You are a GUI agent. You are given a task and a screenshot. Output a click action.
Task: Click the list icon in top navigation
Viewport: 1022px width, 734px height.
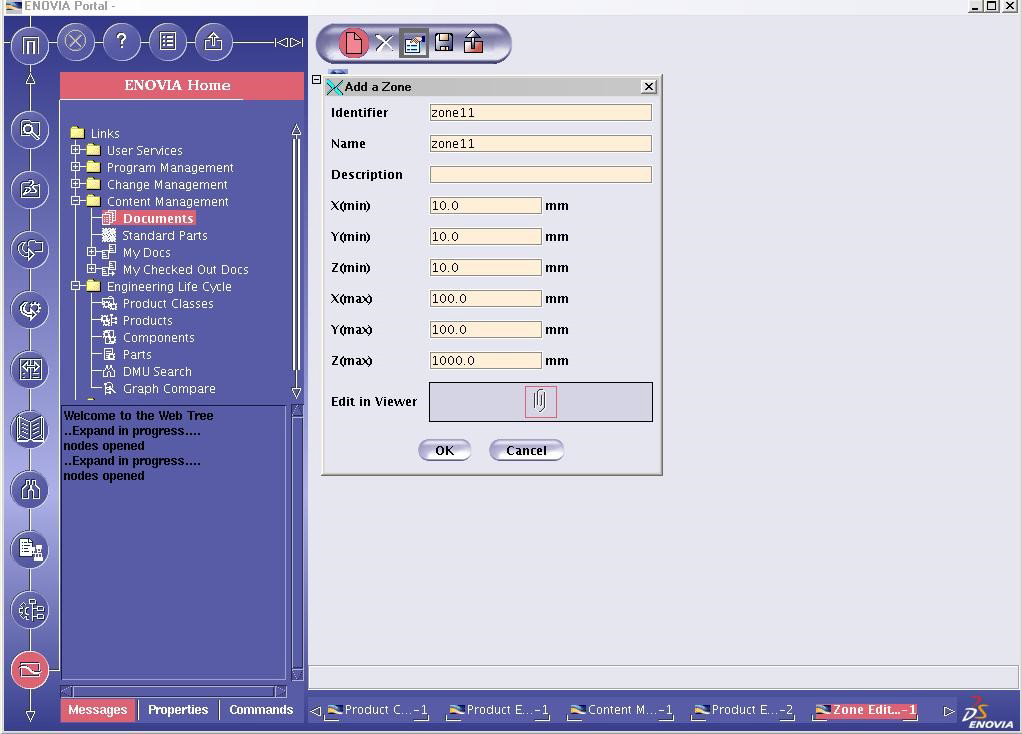pyautogui.click(x=168, y=42)
